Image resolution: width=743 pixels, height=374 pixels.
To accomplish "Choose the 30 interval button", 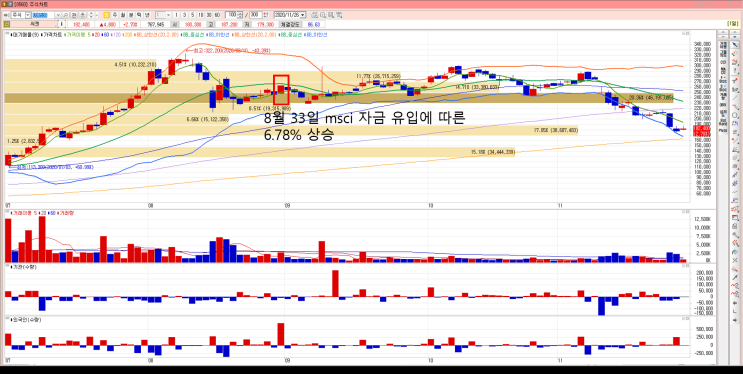I will (209, 15).
